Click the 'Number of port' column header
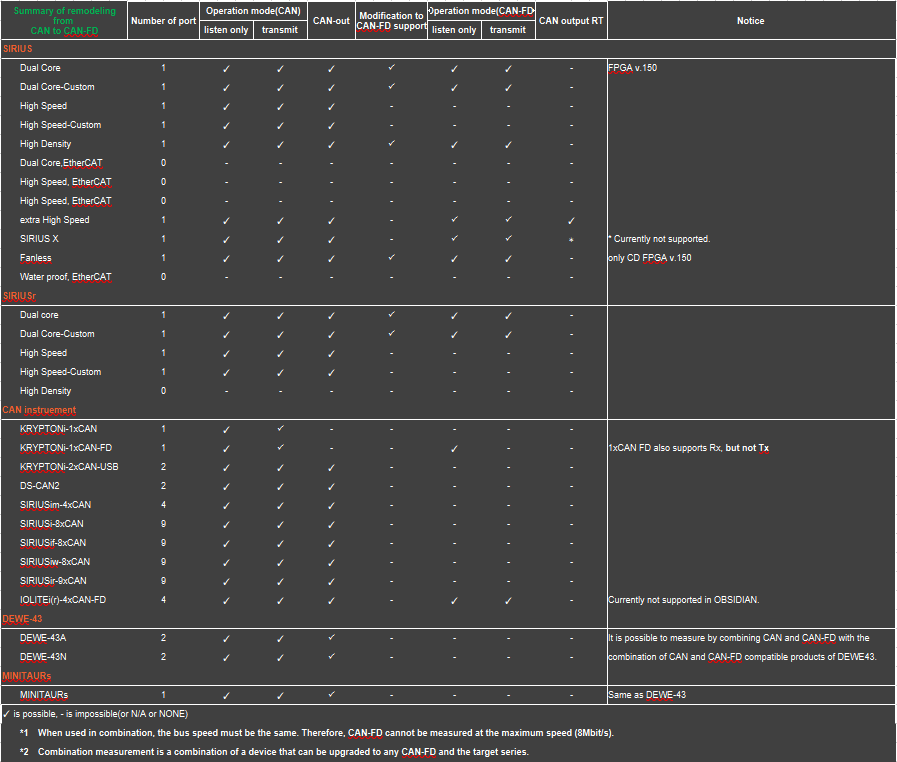This screenshot has height=762, width=897. pyautogui.click(x=163, y=21)
